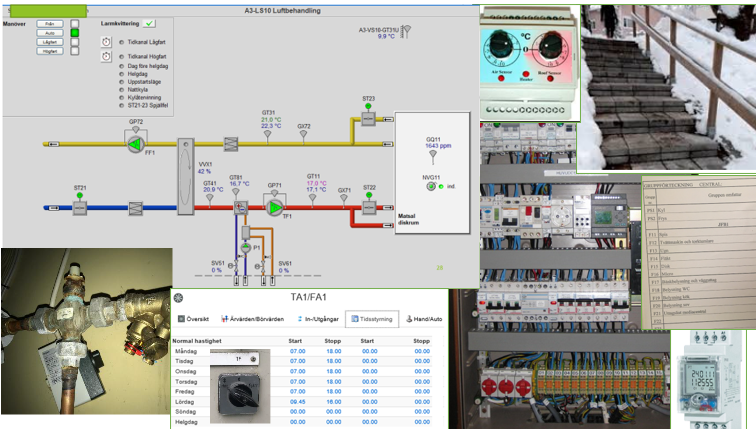Open the thermostat controller photo
This screenshot has width=756, height=429.
[x=529, y=63]
